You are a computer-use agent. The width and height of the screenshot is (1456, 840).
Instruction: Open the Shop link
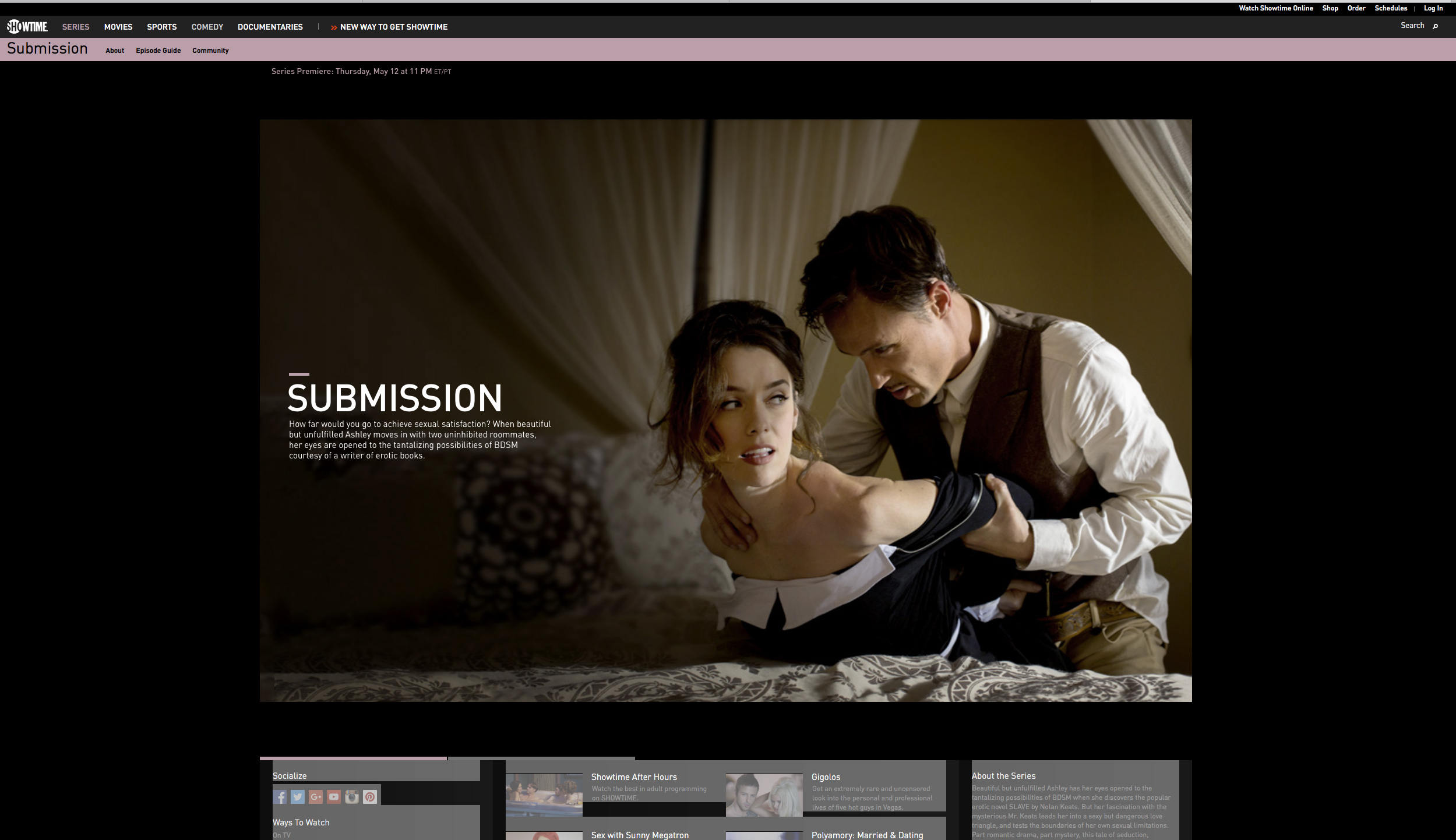click(x=1330, y=8)
